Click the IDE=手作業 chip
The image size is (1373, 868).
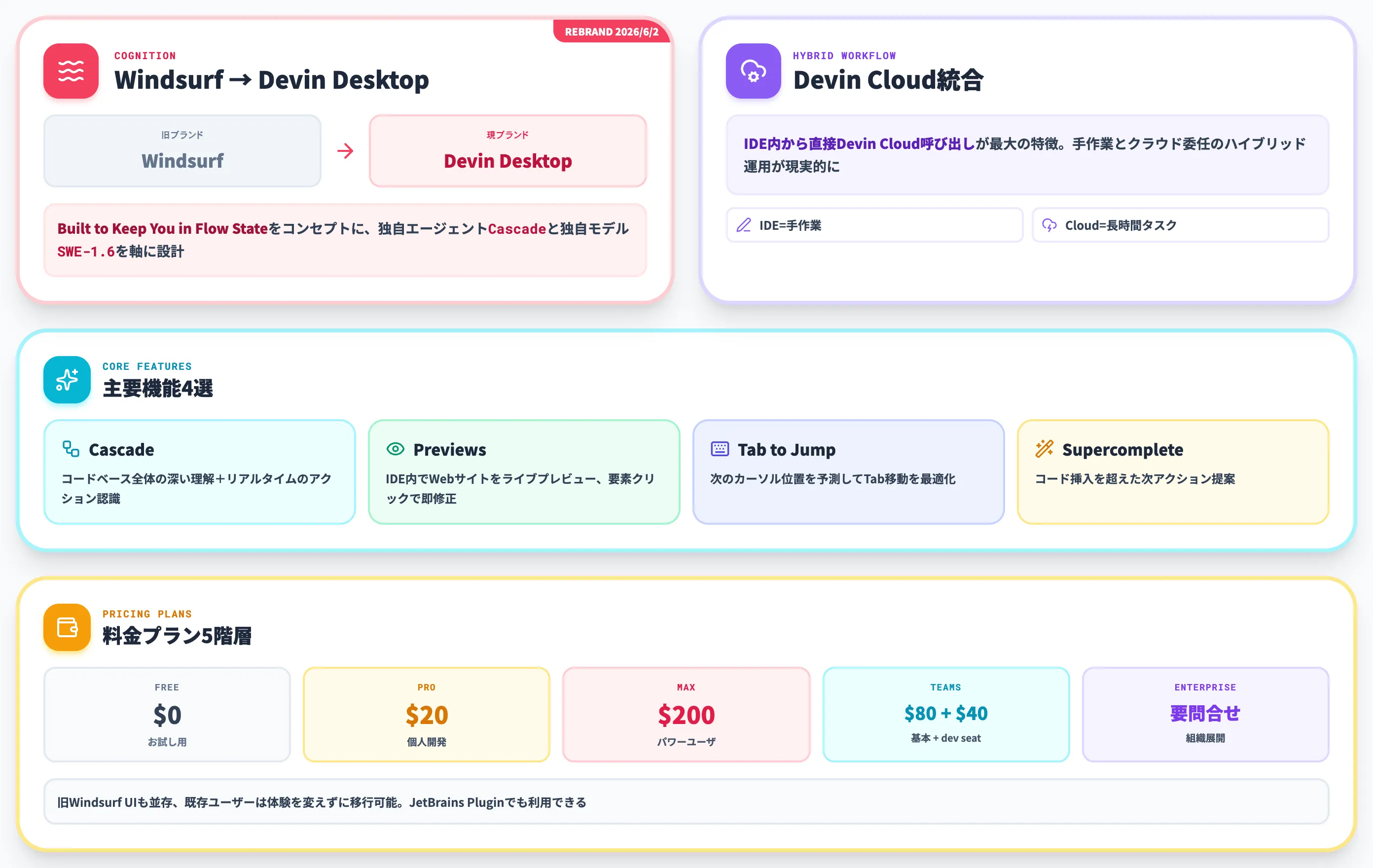[x=874, y=225]
